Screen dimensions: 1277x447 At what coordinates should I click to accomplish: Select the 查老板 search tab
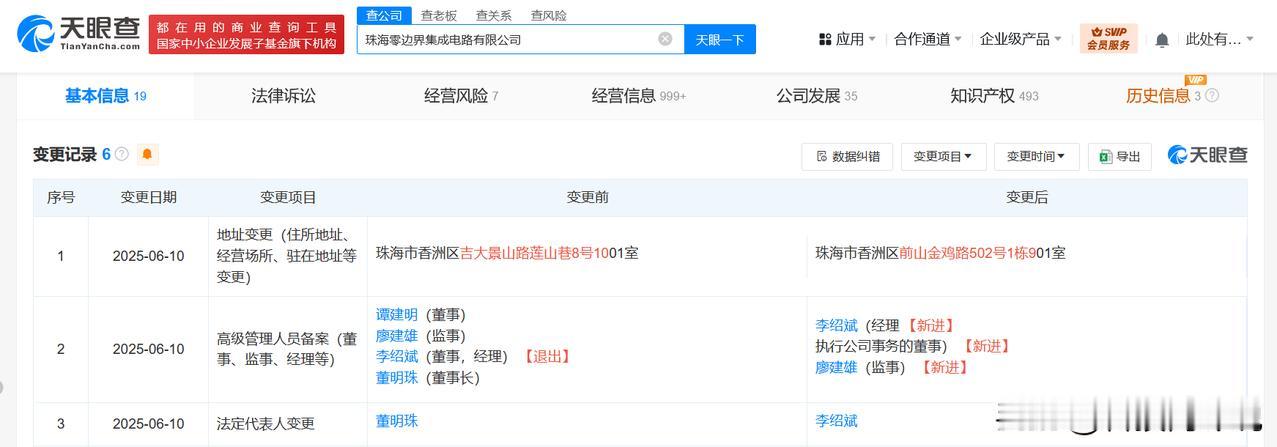439,15
